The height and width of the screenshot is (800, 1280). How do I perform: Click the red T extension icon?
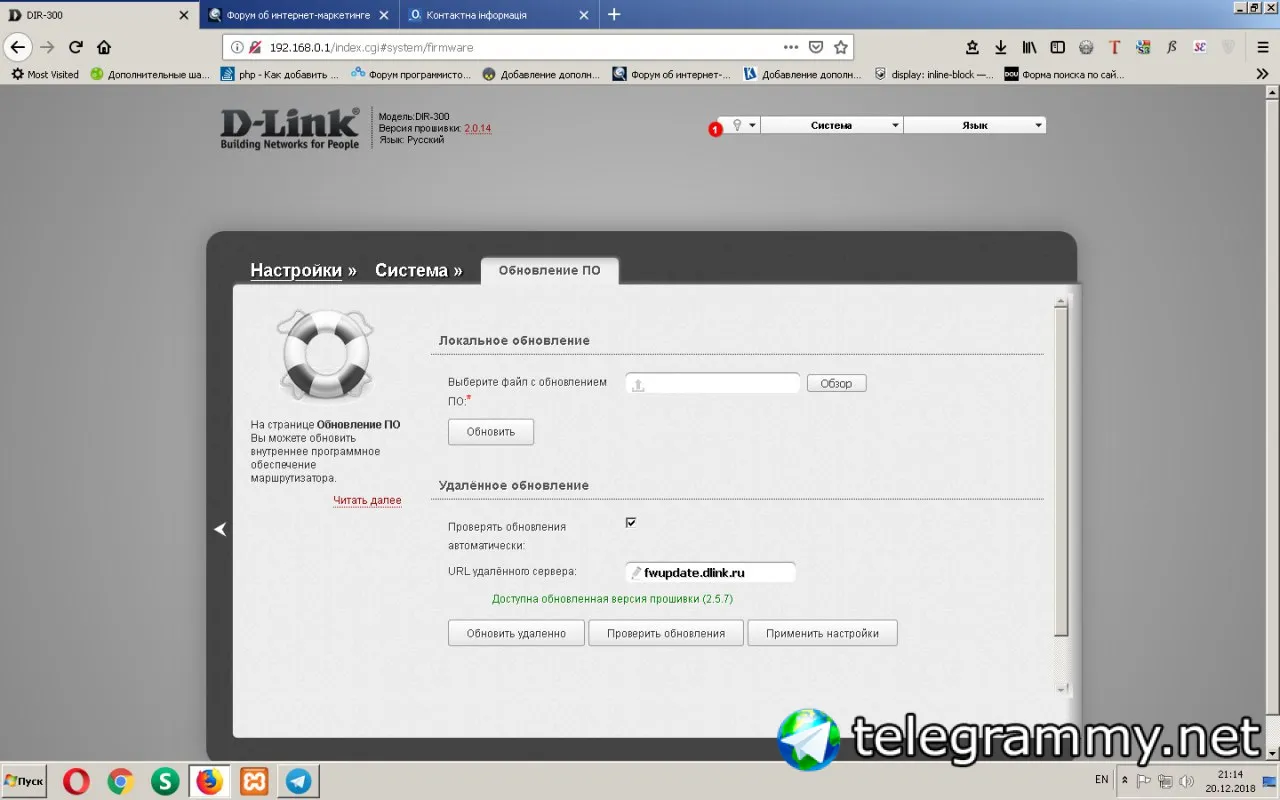pyautogui.click(x=1115, y=47)
